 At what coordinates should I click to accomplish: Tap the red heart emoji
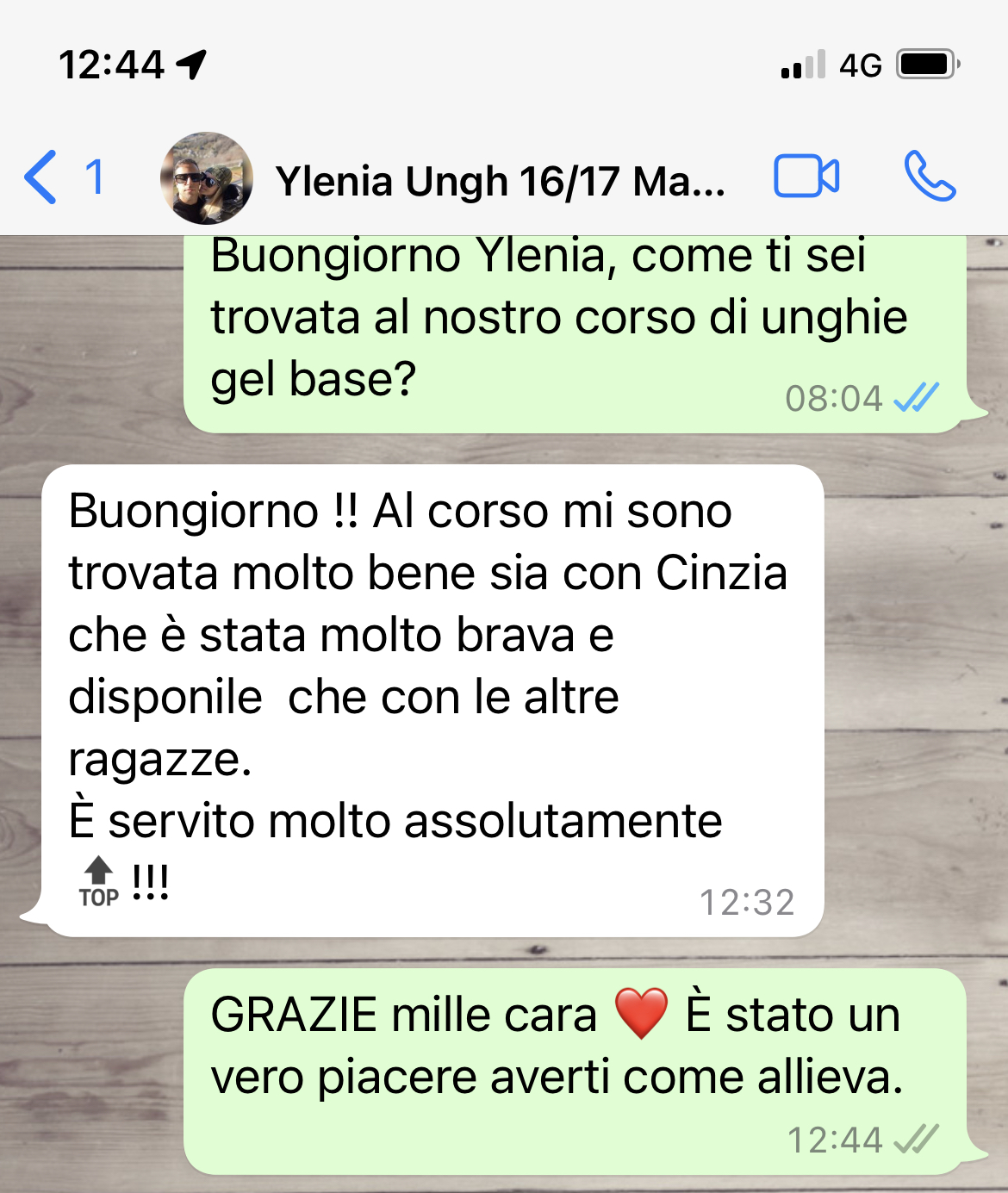click(641, 1014)
